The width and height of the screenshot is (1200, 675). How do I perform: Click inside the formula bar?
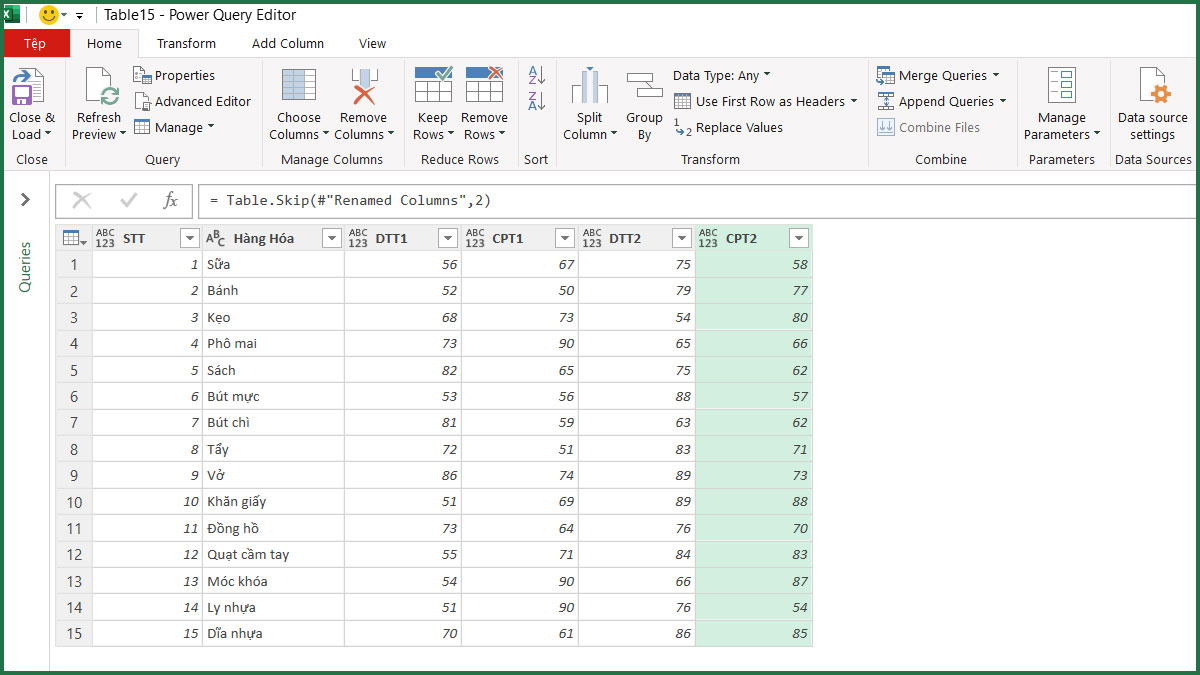pos(500,200)
